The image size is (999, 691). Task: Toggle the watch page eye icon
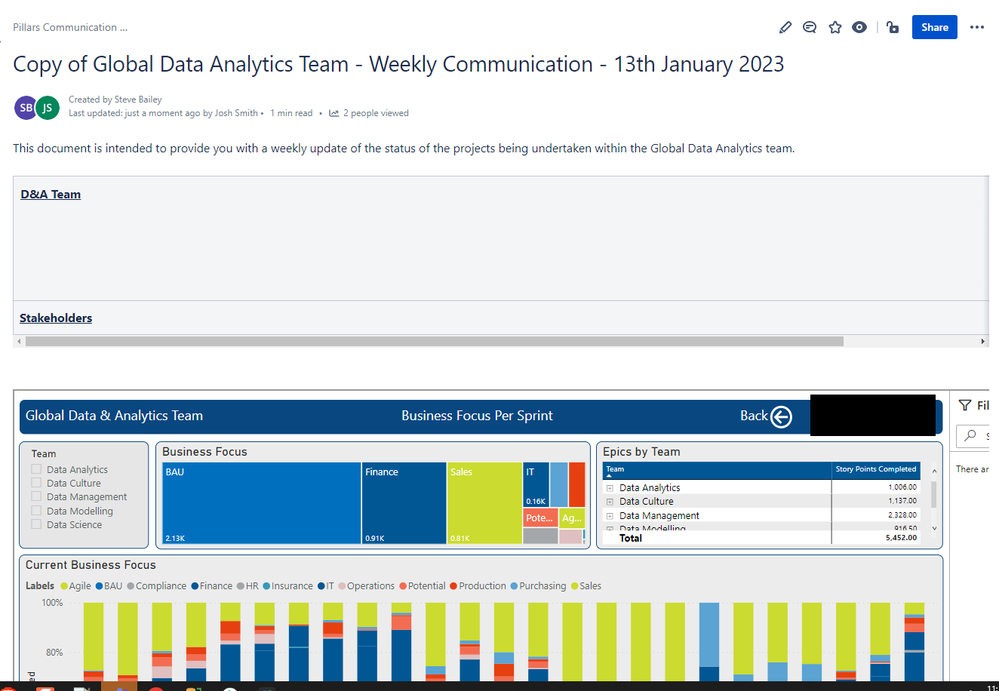pos(859,27)
